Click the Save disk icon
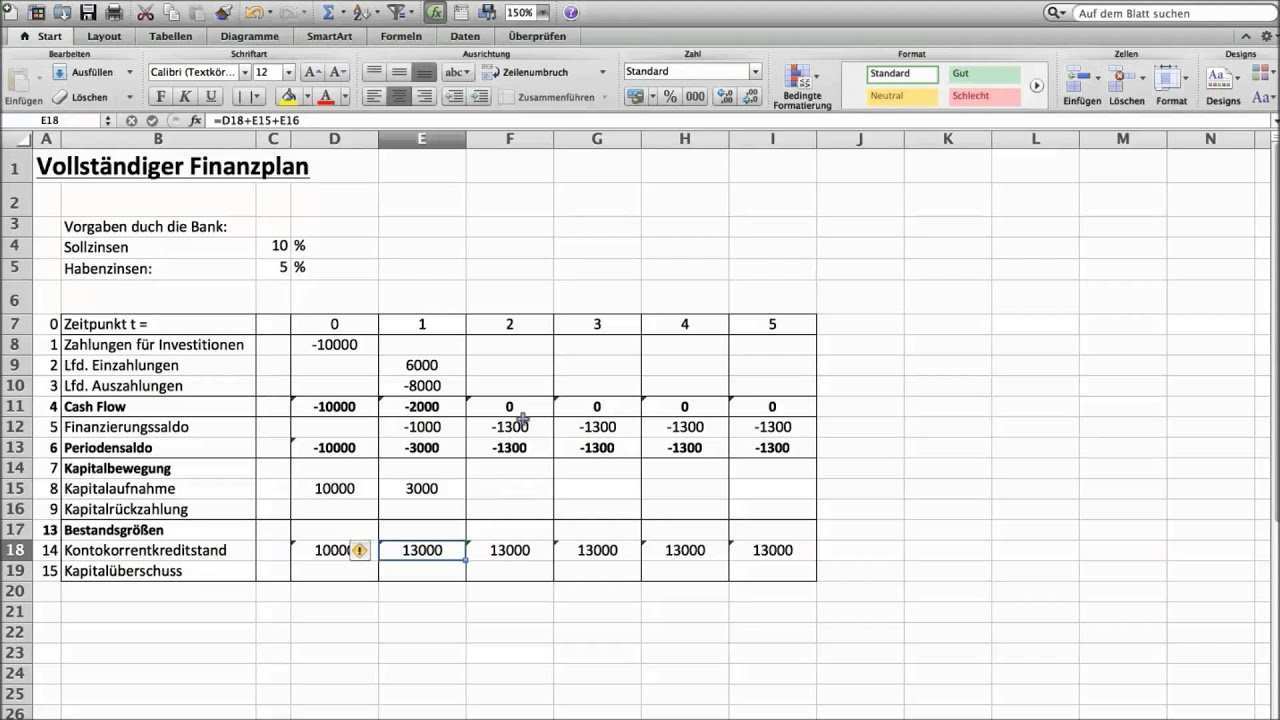Image resolution: width=1280 pixels, height=720 pixels. pyautogui.click(x=88, y=13)
